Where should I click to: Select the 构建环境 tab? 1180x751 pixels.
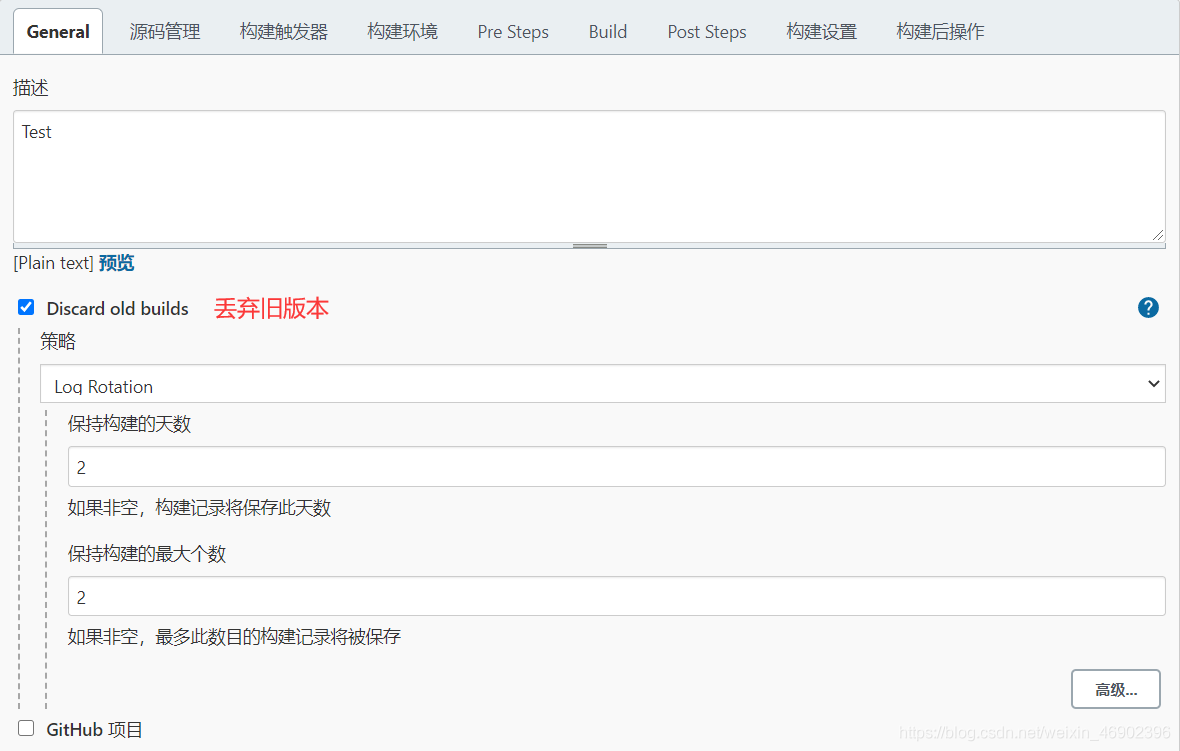point(402,31)
